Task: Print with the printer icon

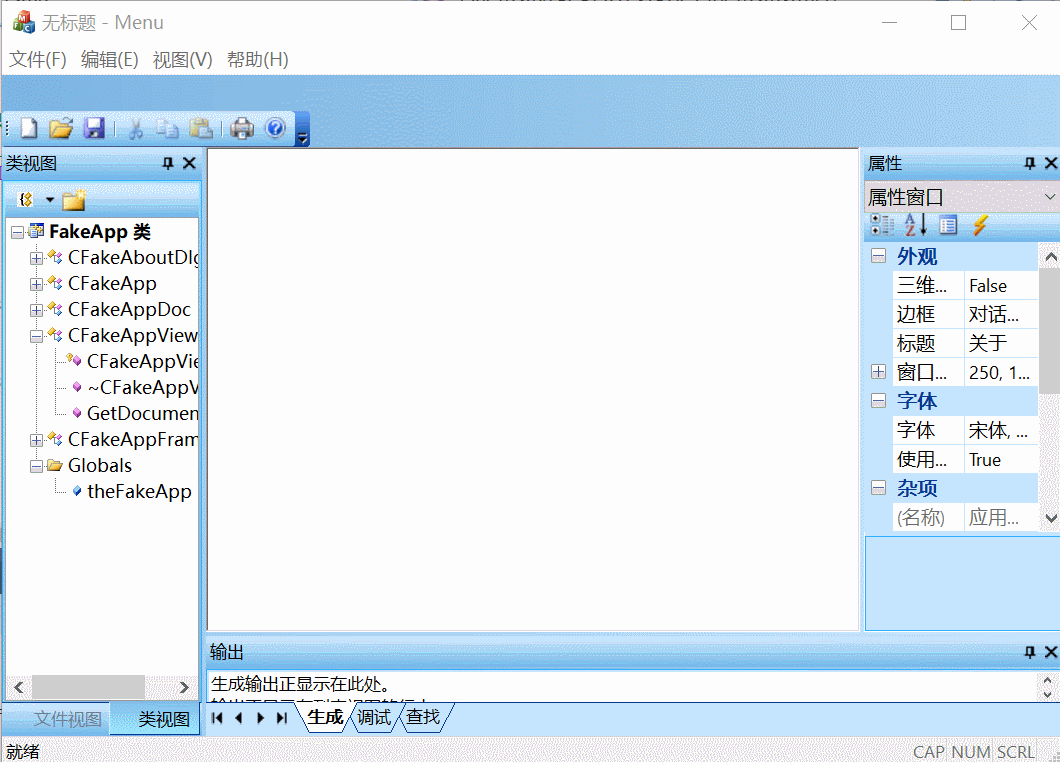Action: (x=242, y=128)
